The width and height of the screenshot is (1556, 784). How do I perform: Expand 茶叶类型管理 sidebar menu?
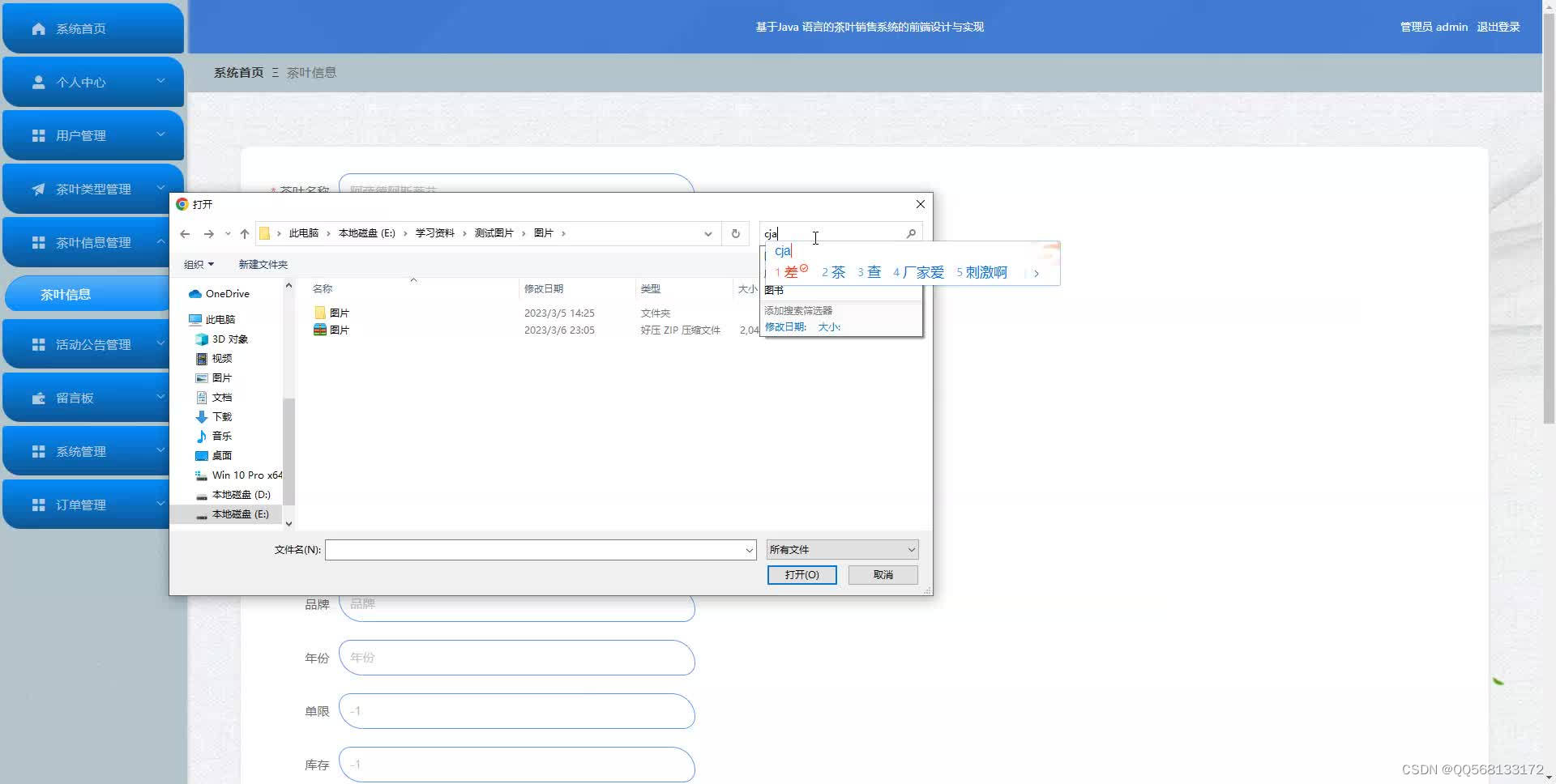(160, 188)
